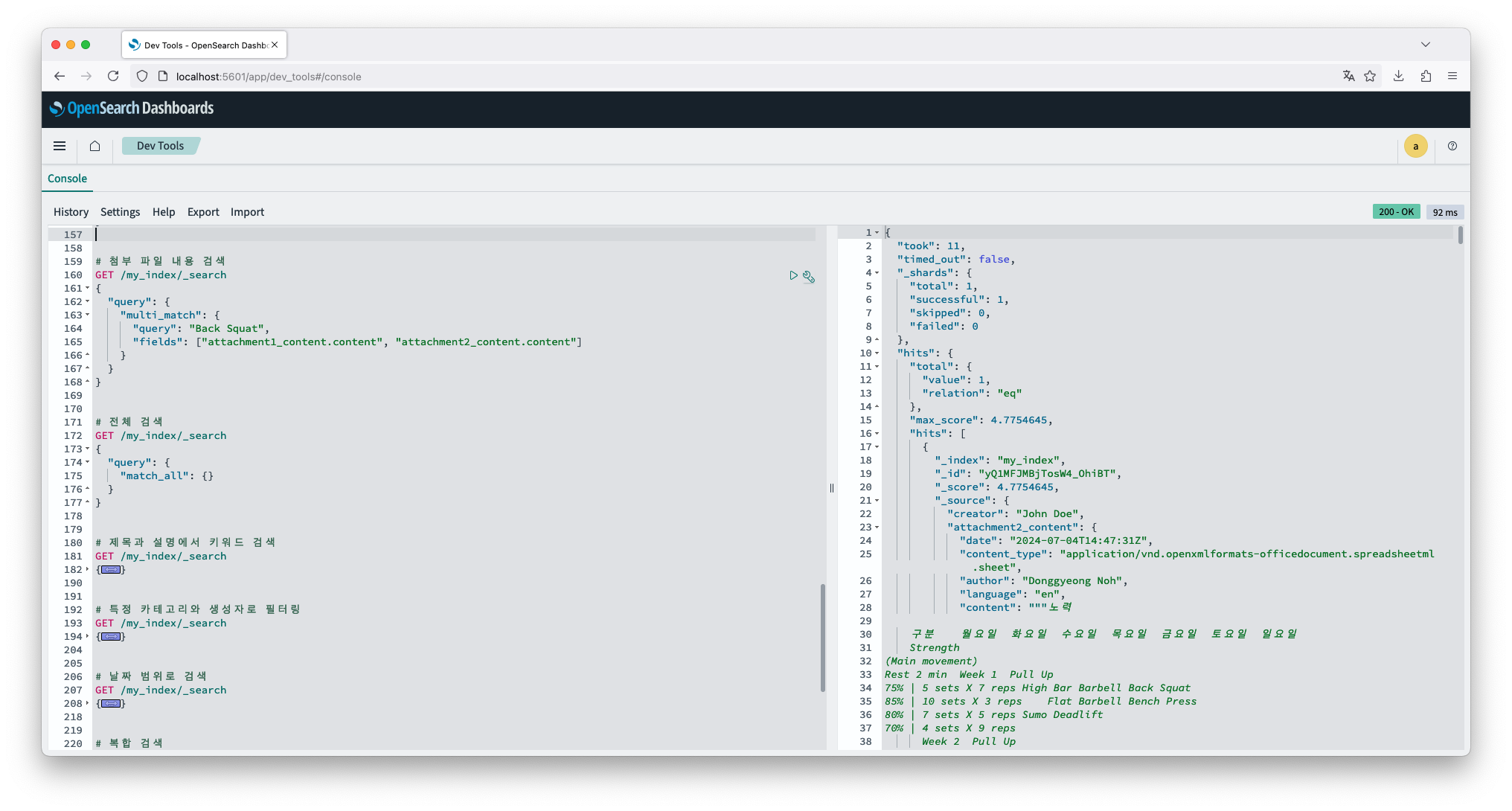Collapse the multi_match block at line 163

88,315
